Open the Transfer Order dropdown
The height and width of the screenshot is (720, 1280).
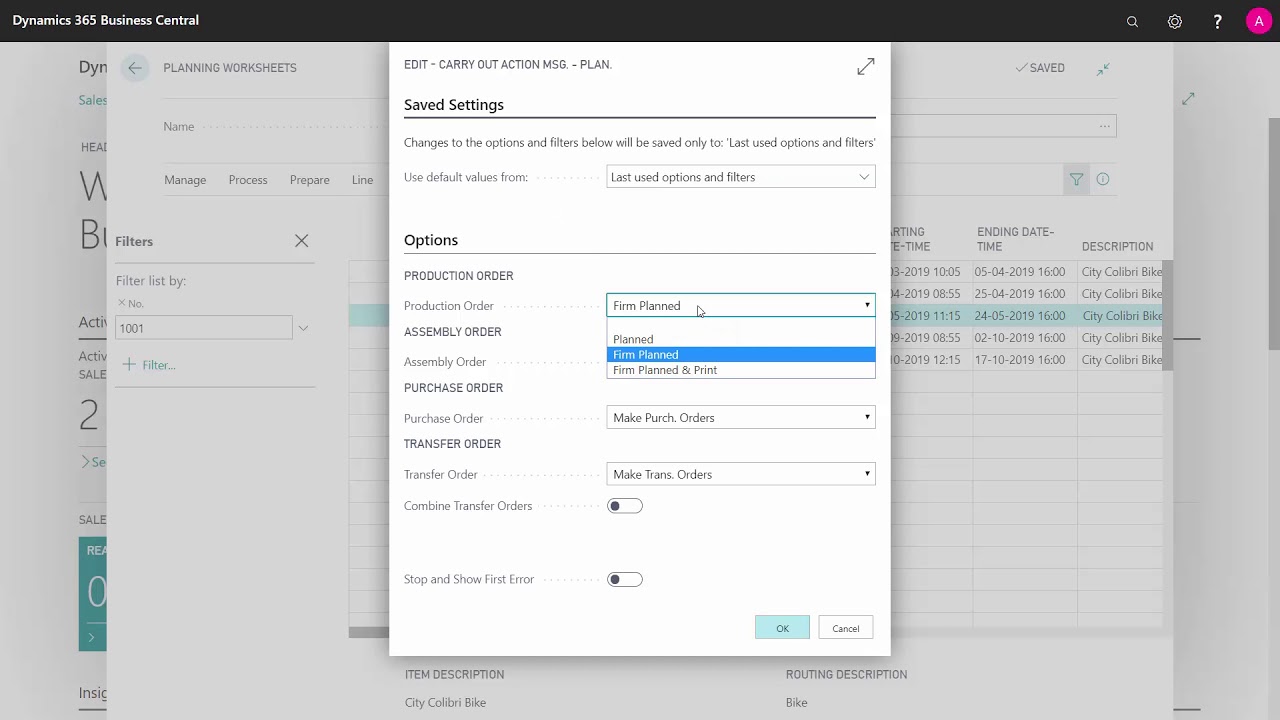(740, 474)
